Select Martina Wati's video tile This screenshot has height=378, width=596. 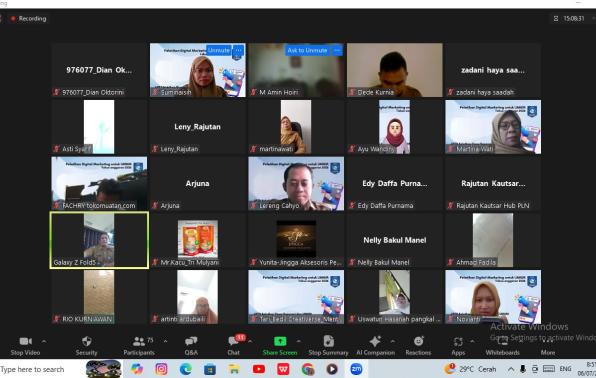point(493,127)
